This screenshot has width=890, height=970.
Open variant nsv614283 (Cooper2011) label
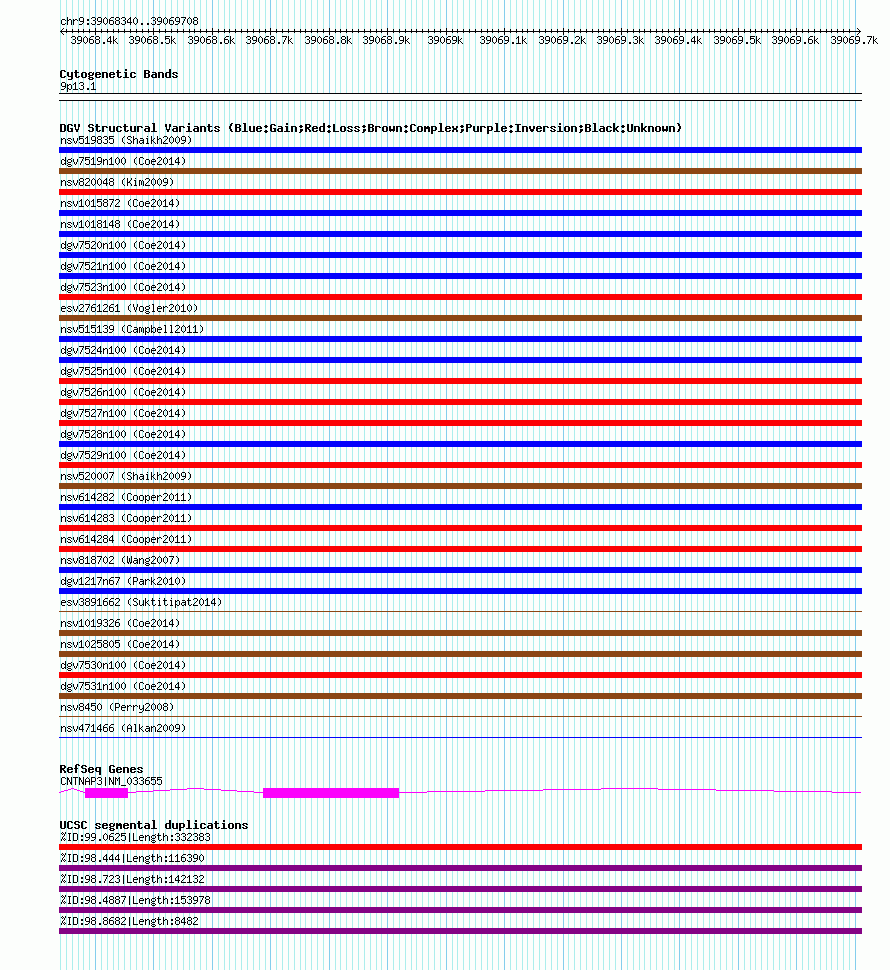tap(126, 519)
